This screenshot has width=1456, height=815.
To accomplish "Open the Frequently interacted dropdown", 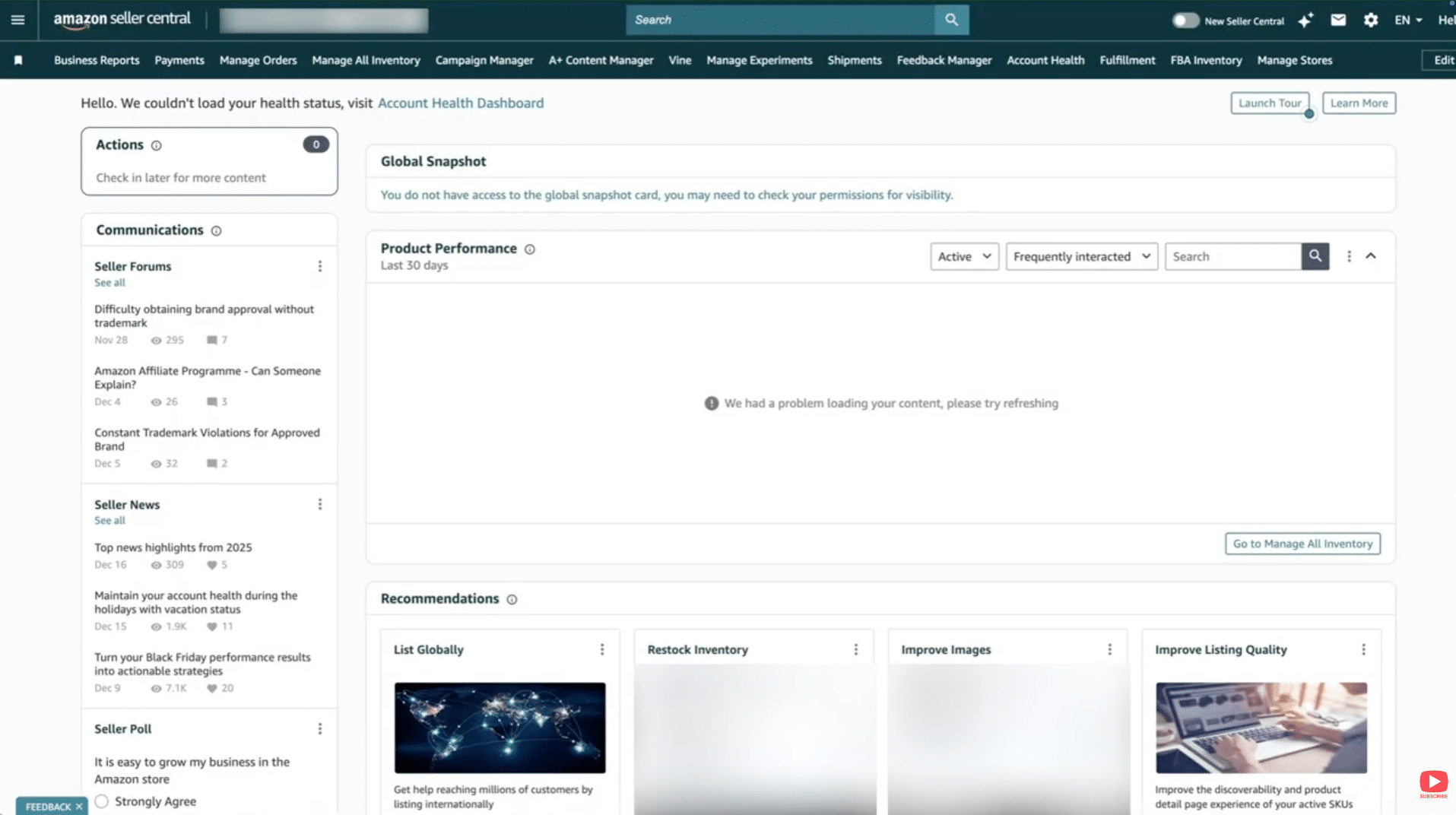I will (1080, 256).
